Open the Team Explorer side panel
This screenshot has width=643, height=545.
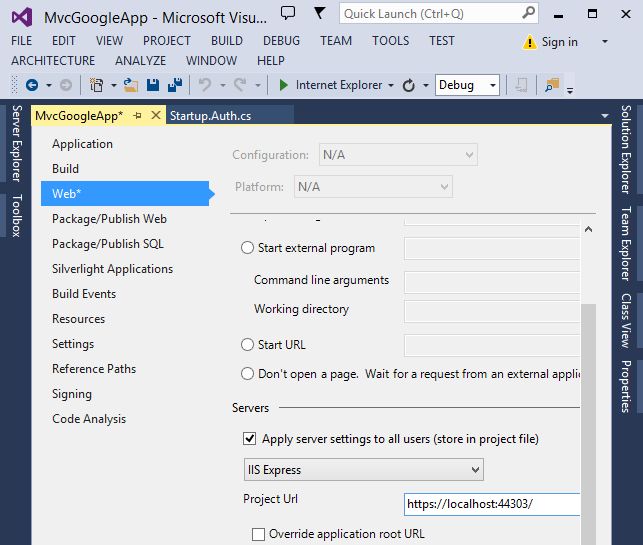click(626, 243)
